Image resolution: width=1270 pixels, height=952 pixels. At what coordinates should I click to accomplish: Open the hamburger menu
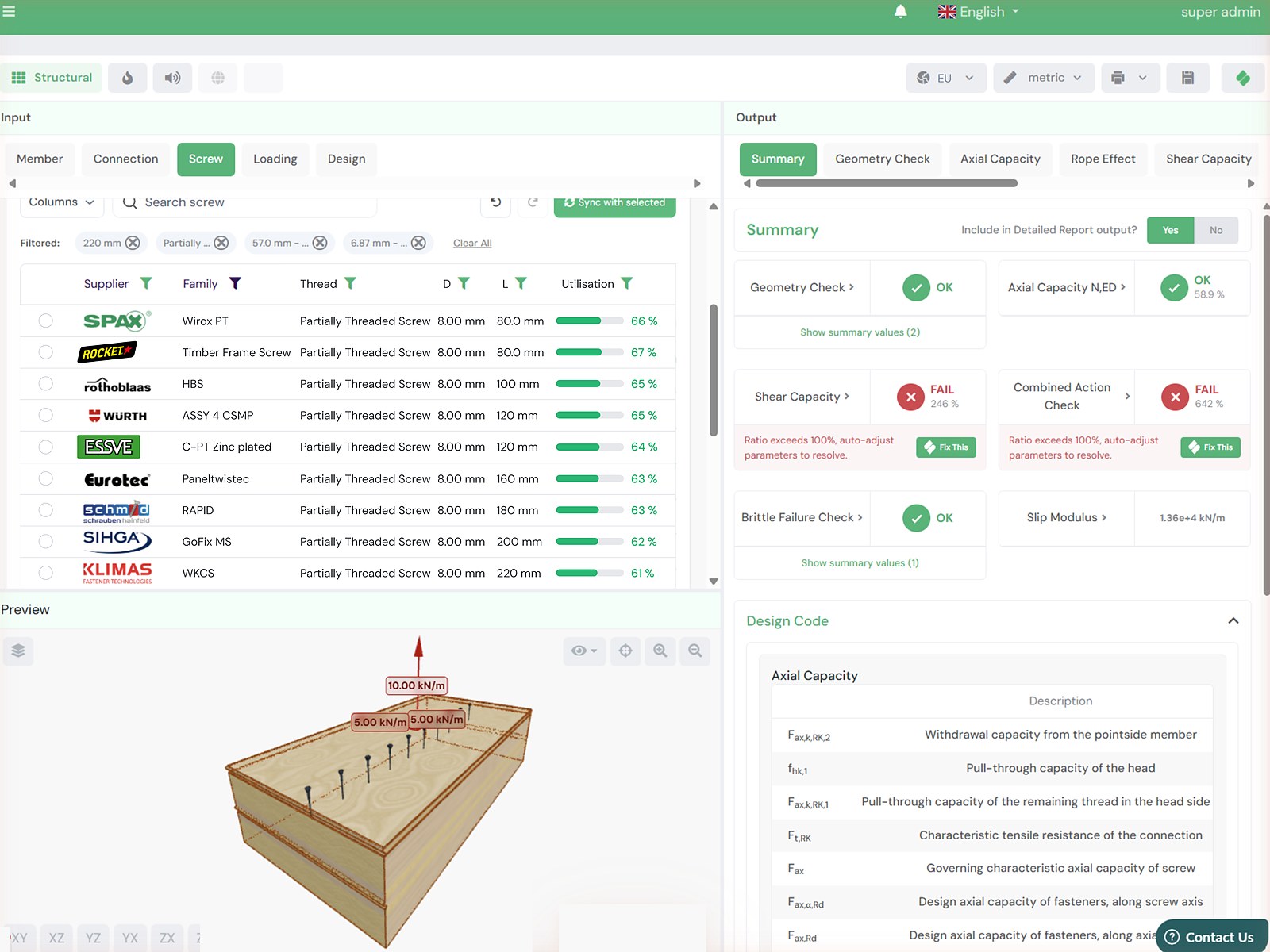[9, 11]
